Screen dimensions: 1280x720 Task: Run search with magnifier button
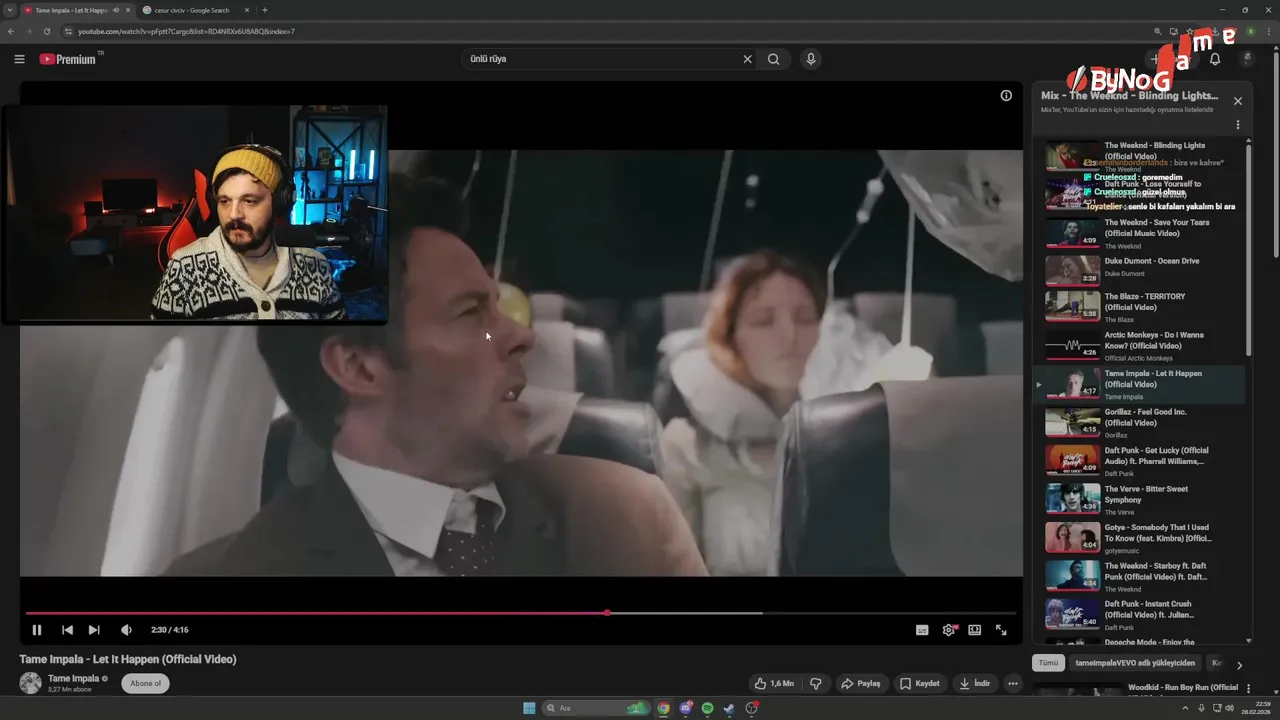click(774, 59)
